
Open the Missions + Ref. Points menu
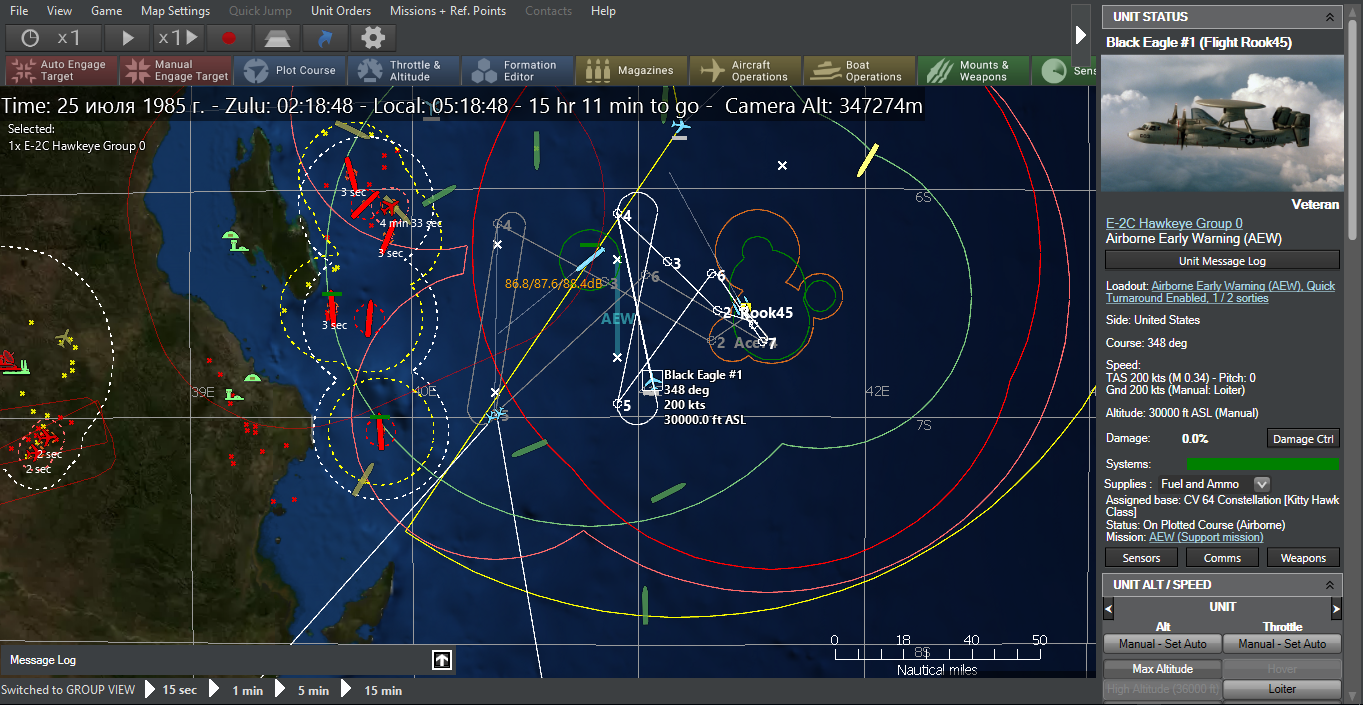pyautogui.click(x=448, y=11)
